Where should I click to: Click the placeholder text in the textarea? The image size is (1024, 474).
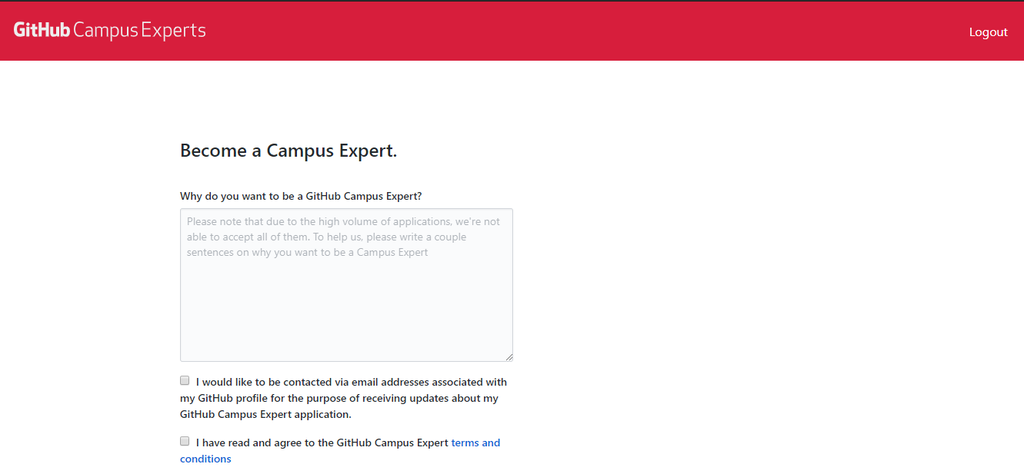(340, 237)
